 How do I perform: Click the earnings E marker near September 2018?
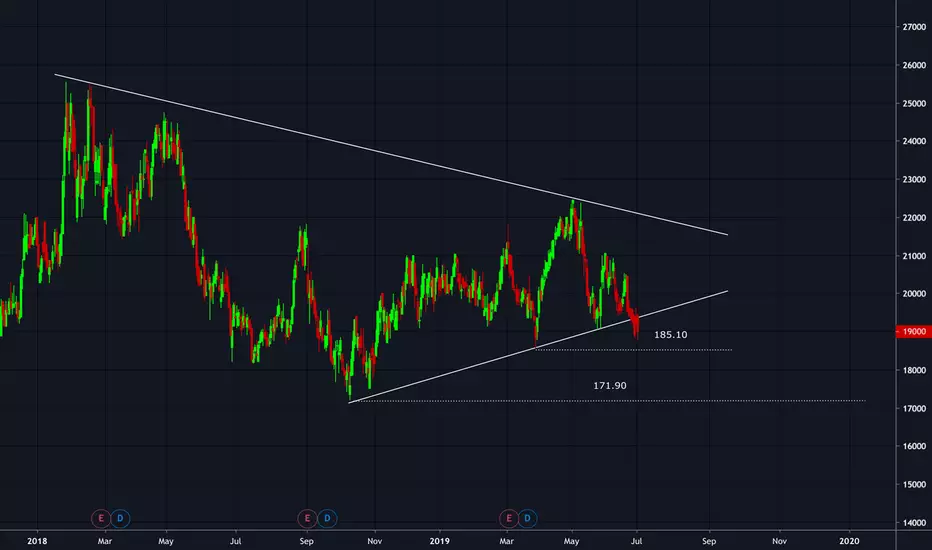click(x=307, y=518)
